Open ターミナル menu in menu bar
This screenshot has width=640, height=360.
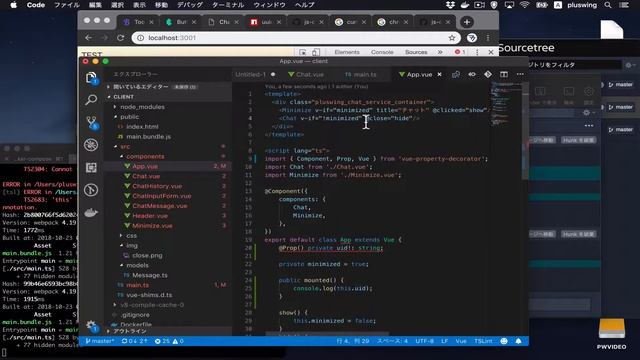click(x=228, y=5)
